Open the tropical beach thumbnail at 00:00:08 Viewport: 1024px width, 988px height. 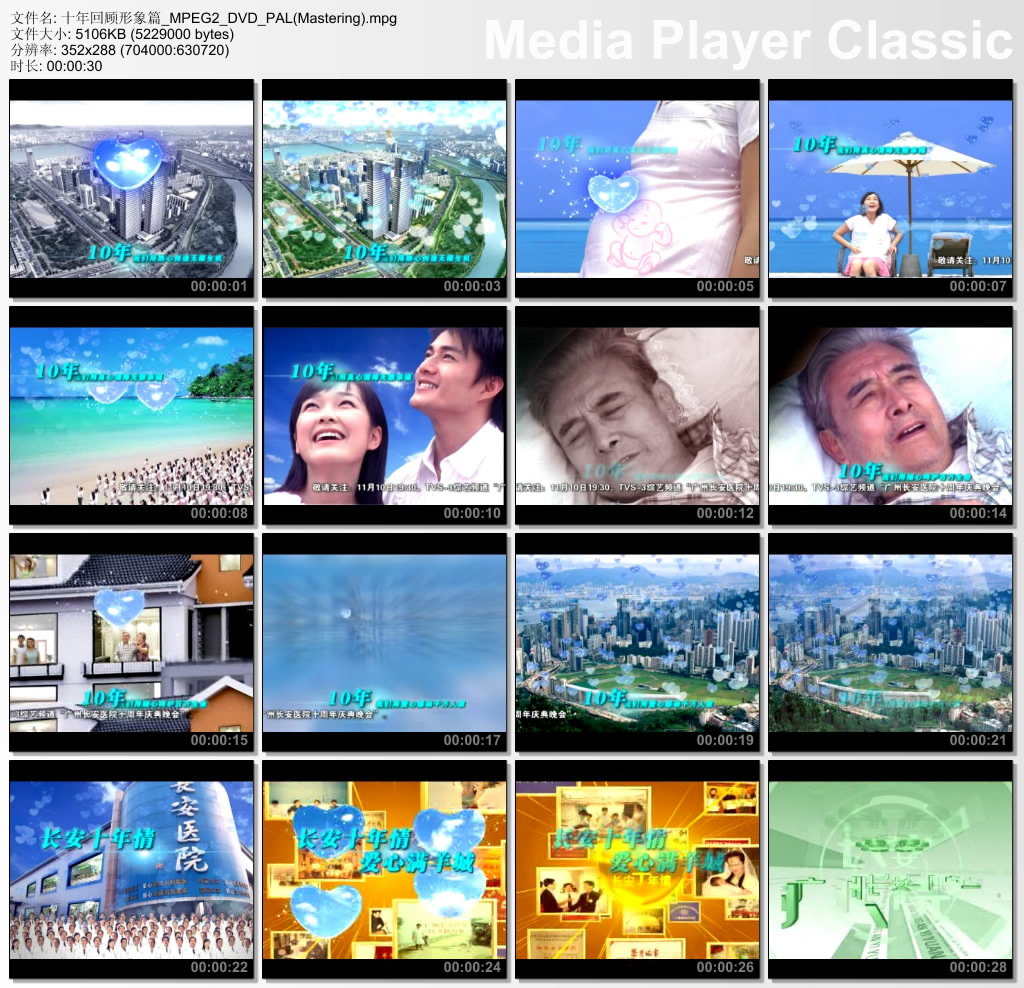click(x=131, y=415)
